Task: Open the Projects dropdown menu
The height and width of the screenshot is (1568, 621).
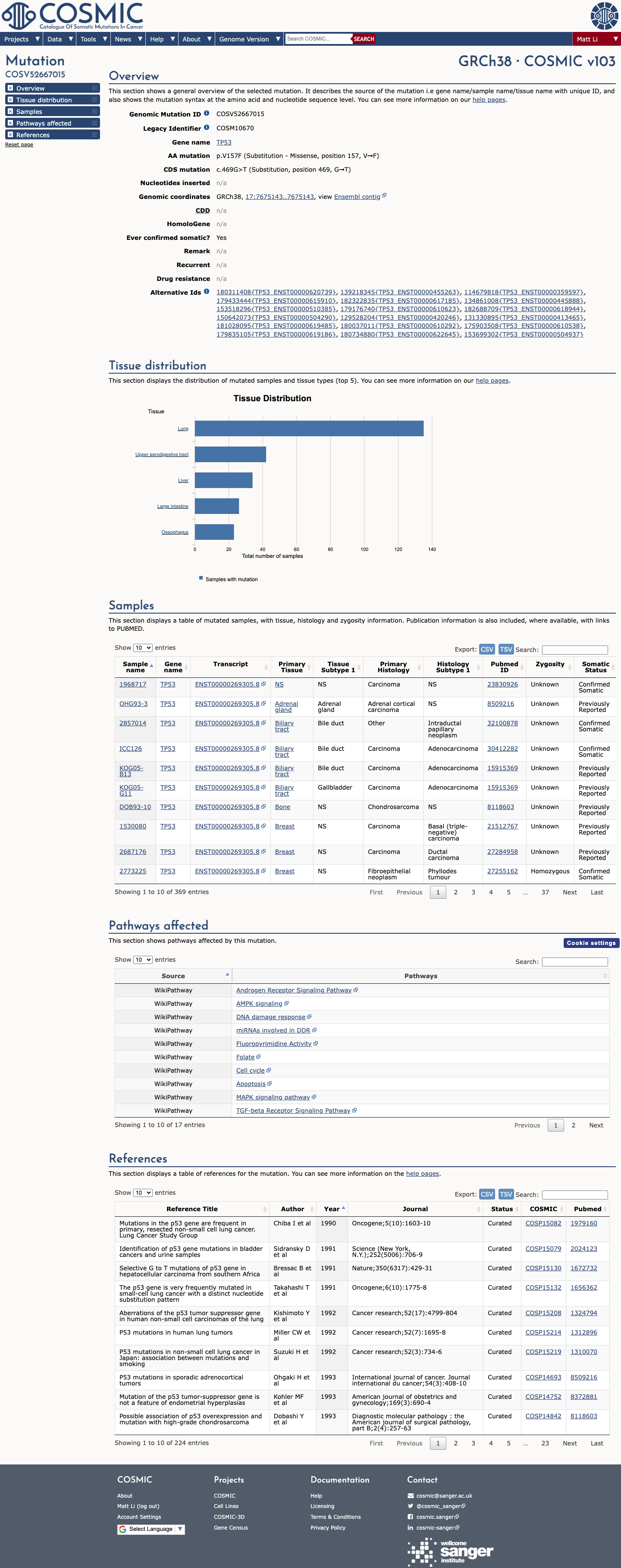Action: click(21, 39)
